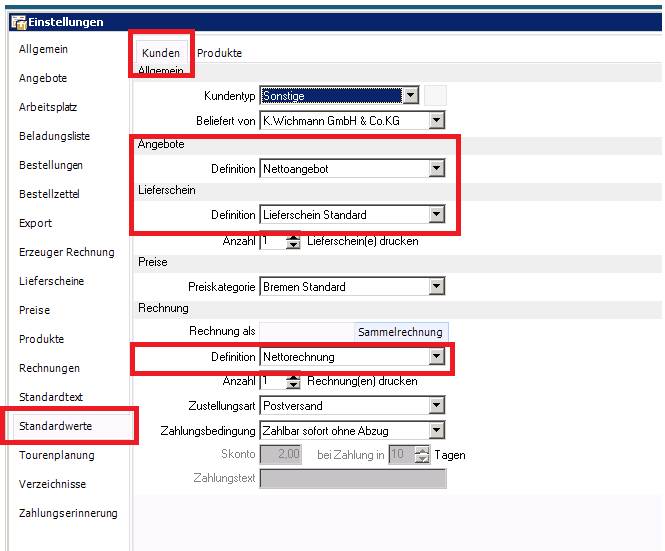665x551 pixels.
Task: Open the Produkte category in left sidebar
Action: 42,339
